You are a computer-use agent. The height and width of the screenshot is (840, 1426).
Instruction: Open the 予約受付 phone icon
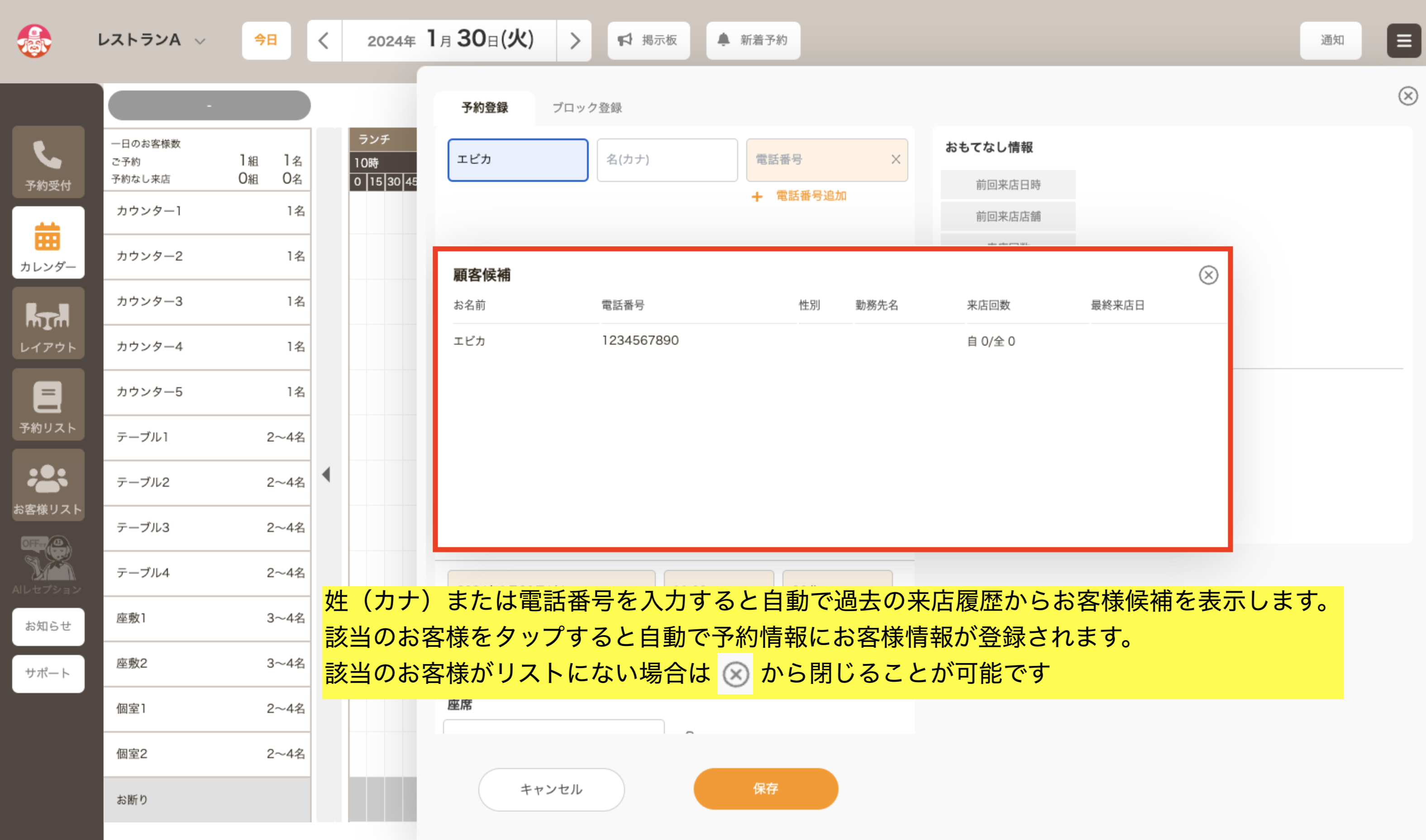click(48, 162)
